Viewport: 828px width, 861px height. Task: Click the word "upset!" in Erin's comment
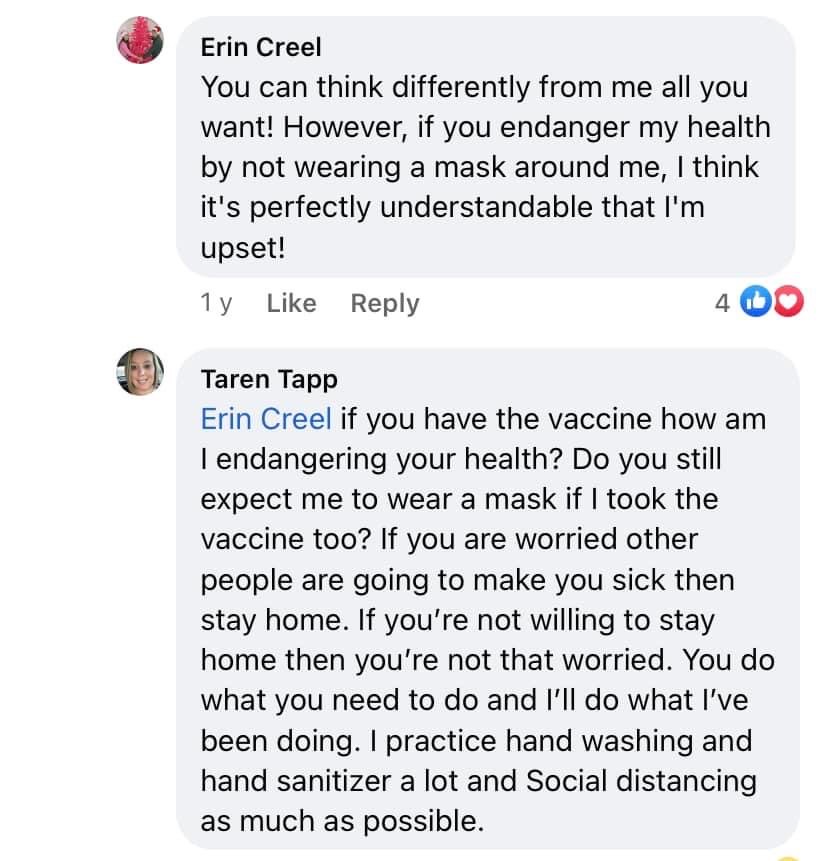click(243, 248)
